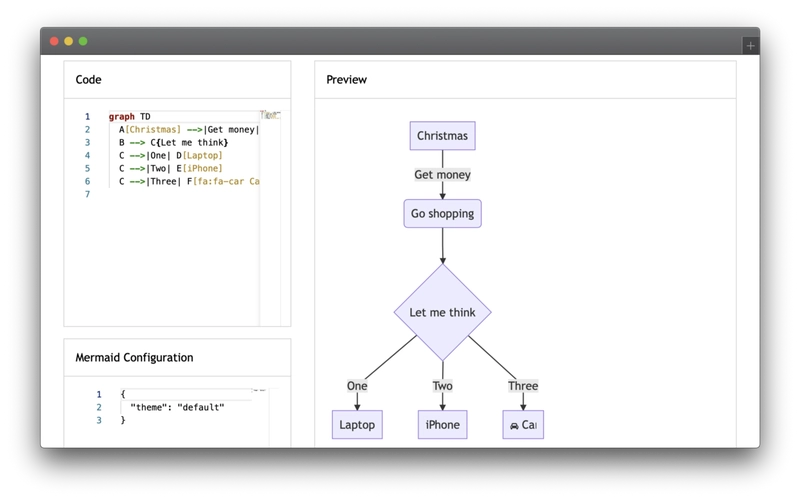This screenshot has width=800, height=501.
Task: Select the iPhone node in diagram
Action: [442, 424]
